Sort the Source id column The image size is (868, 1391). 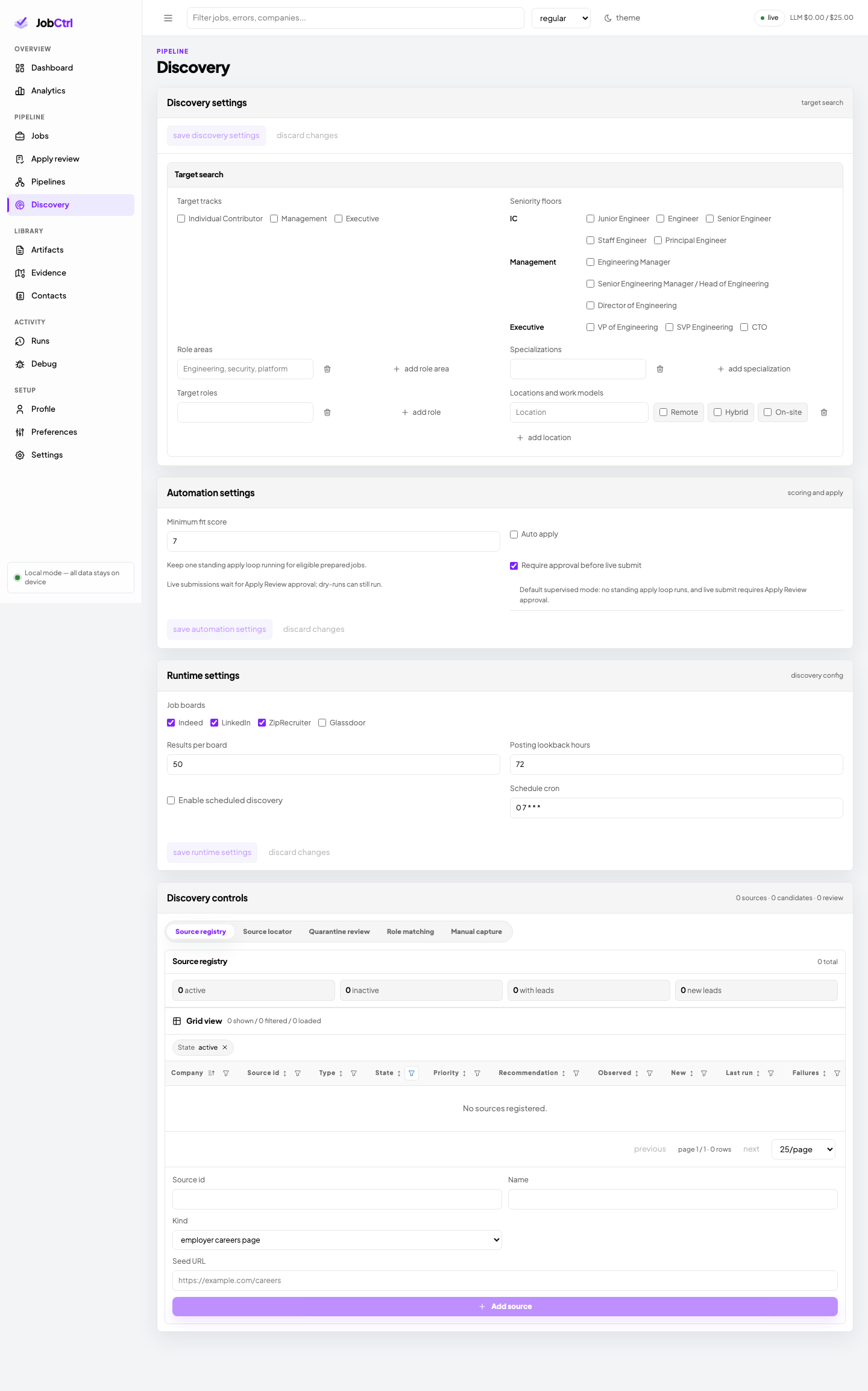tap(285, 1073)
